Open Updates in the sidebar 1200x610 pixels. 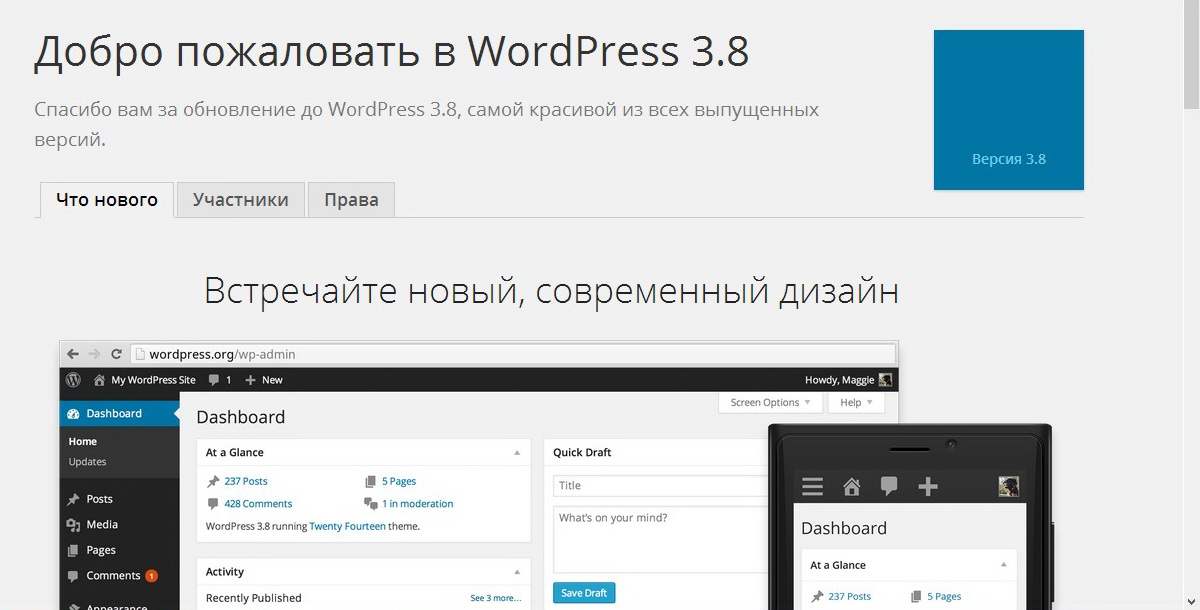[87, 462]
